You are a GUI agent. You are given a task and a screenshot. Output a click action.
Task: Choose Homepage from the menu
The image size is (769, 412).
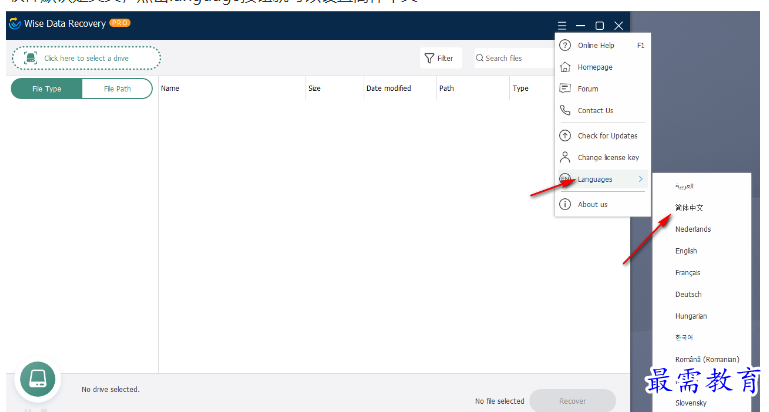602,67
